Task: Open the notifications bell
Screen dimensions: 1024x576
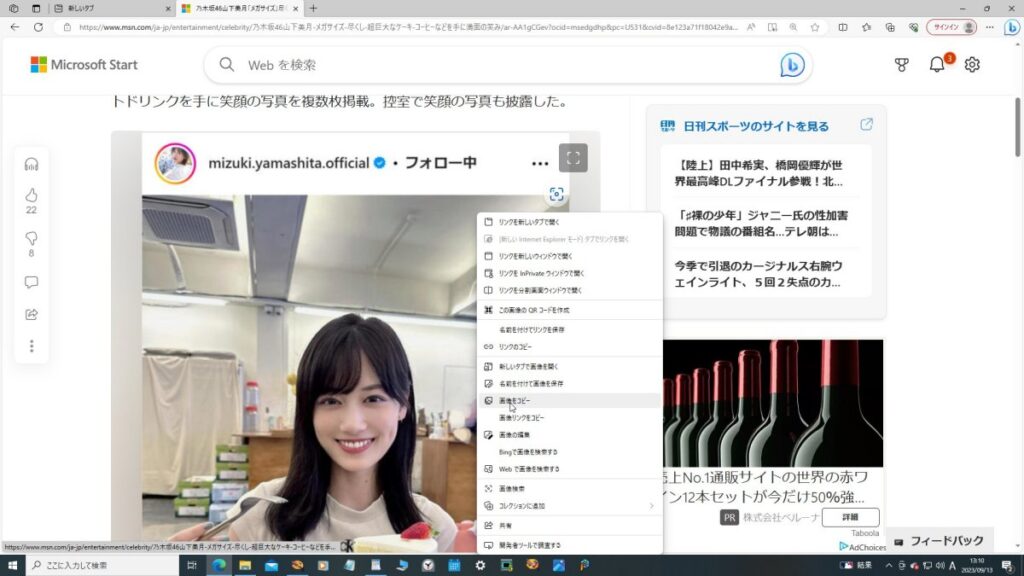Action: [x=937, y=64]
